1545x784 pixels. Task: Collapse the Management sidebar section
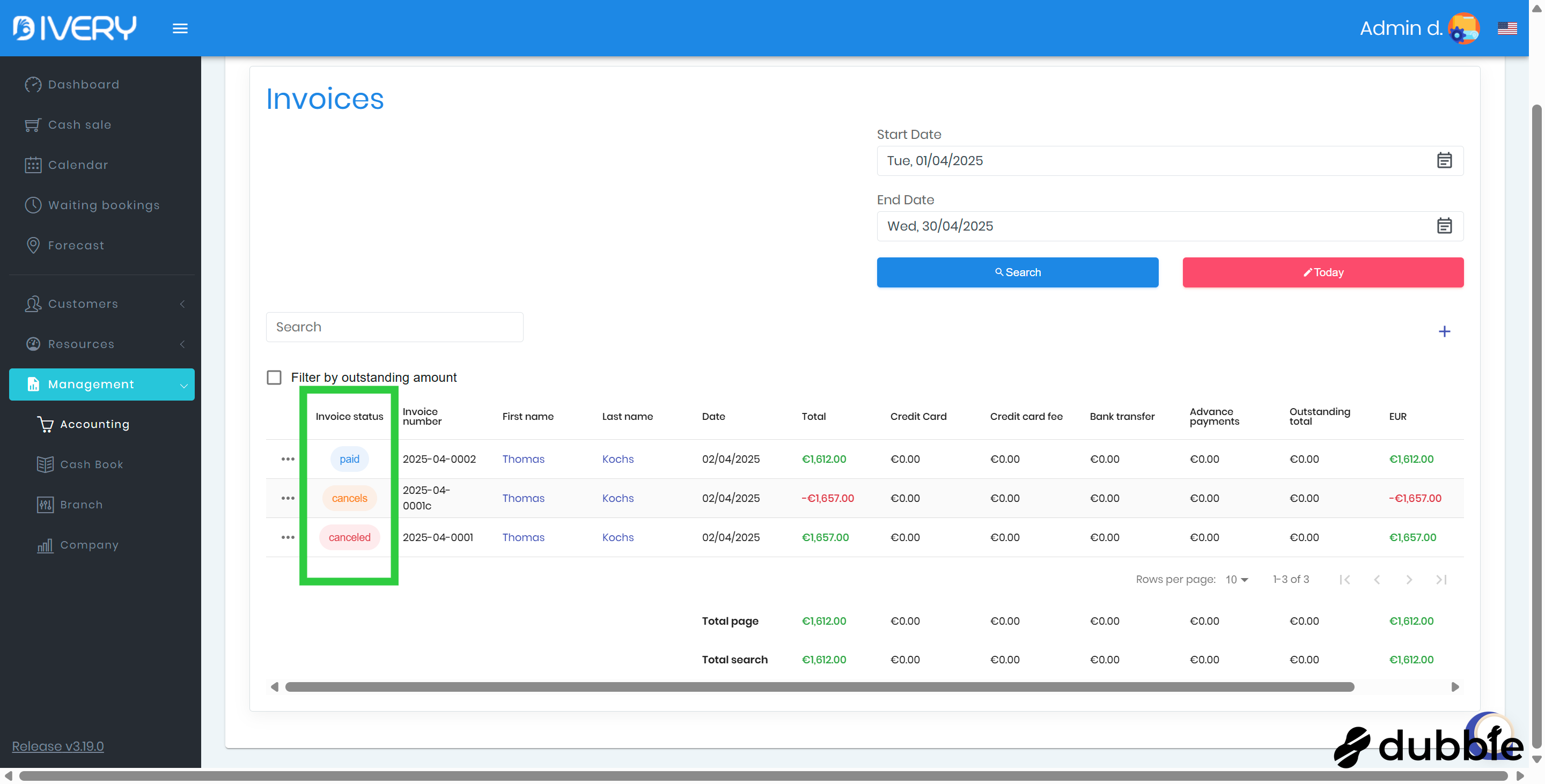(102, 384)
